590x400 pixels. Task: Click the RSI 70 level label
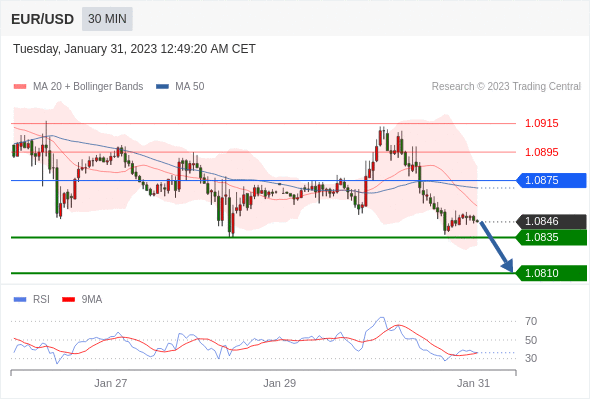point(531,321)
